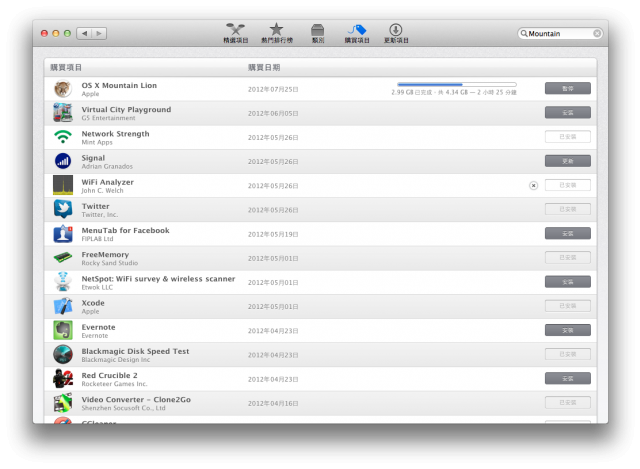The width and height of the screenshot is (640, 469).
Task: Open the Signal title link
Action: pyautogui.click(x=93, y=158)
